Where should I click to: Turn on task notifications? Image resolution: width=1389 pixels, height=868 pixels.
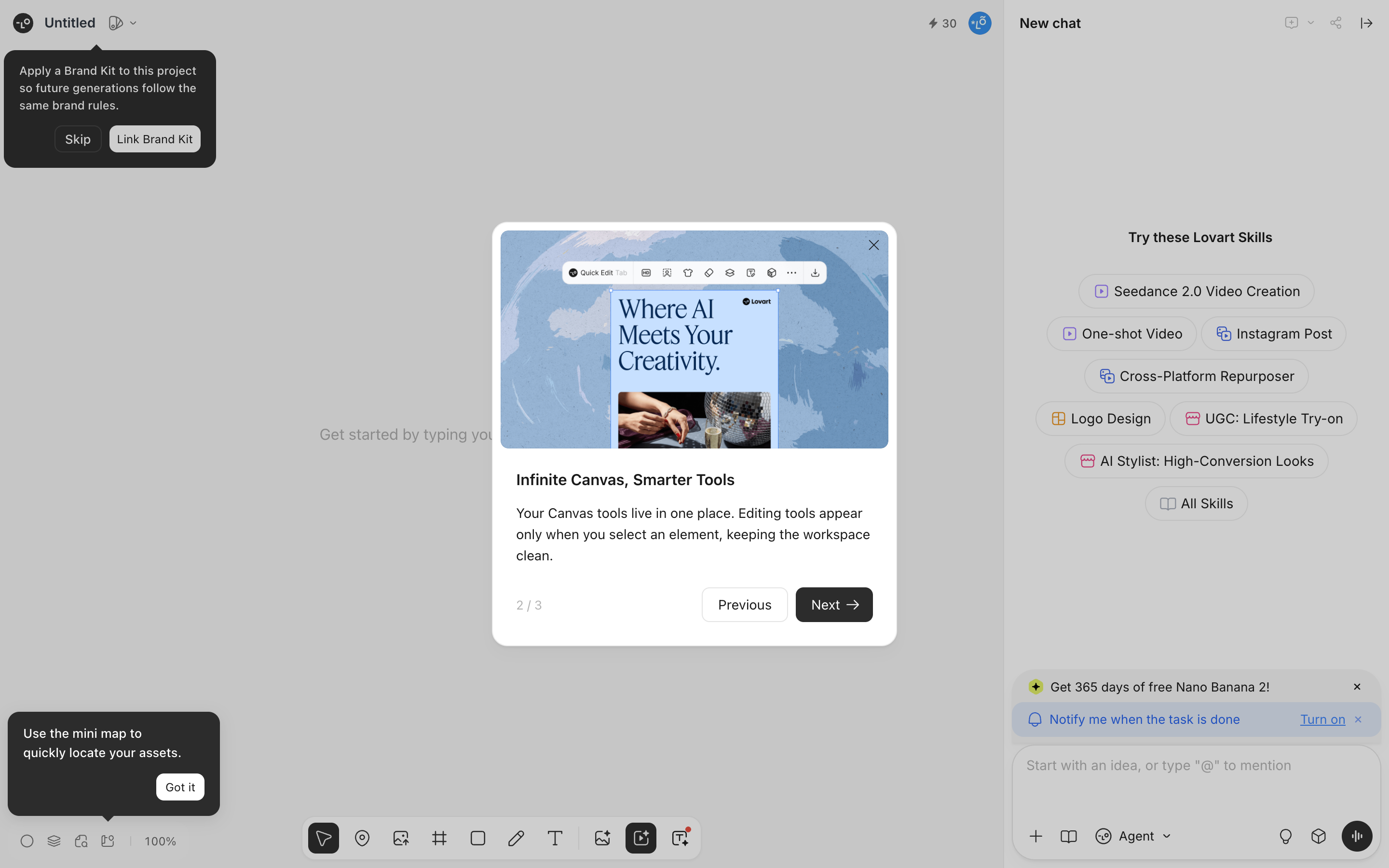(1322, 719)
